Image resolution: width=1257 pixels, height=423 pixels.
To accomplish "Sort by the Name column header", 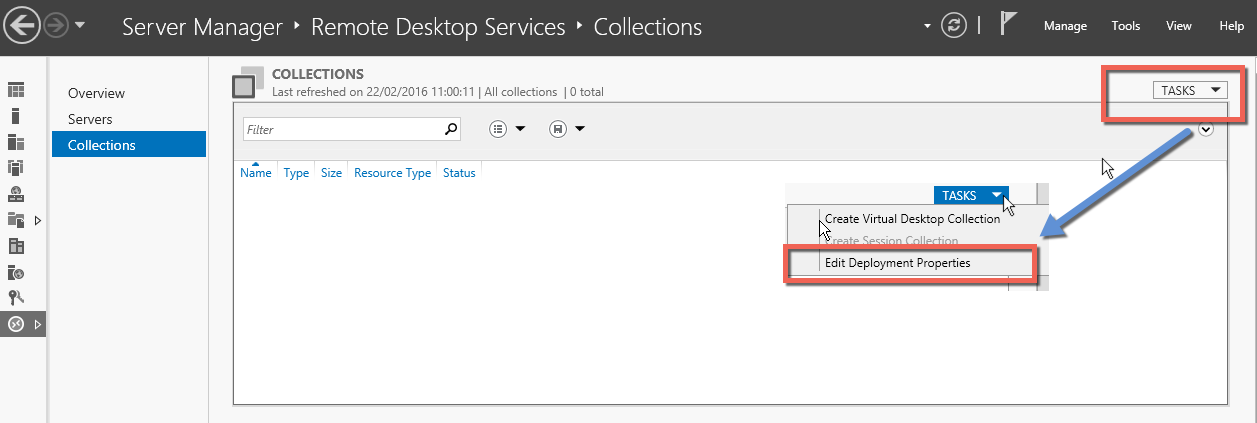I will tap(256, 173).
